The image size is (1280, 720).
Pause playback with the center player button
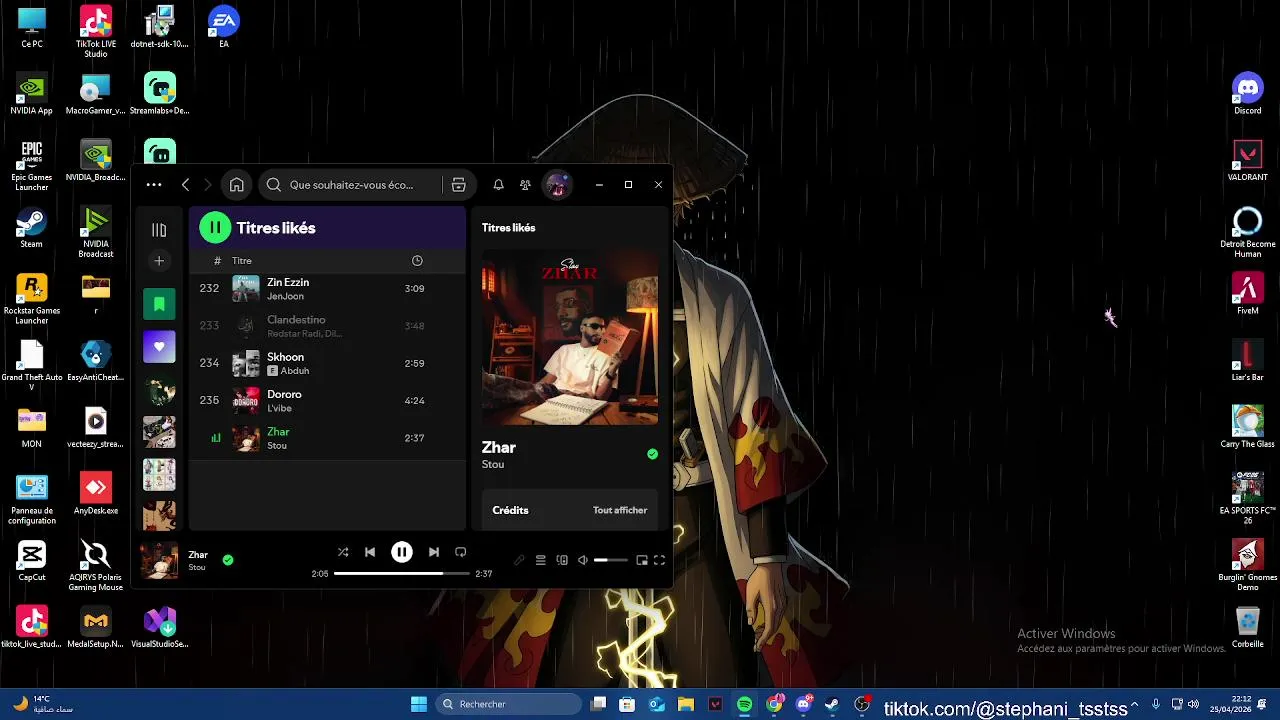point(402,552)
